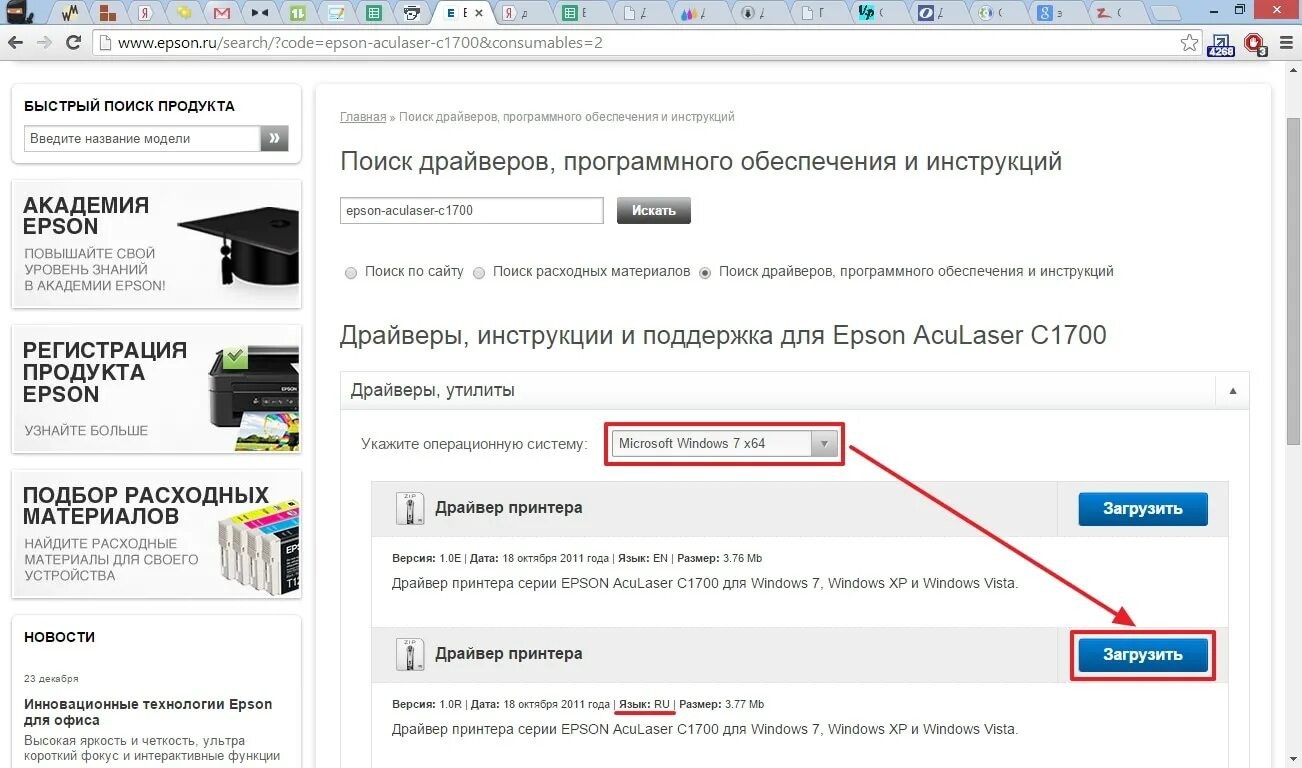Open the Подбор расходных материалов banner
The image size is (1302, 768).
156,535
